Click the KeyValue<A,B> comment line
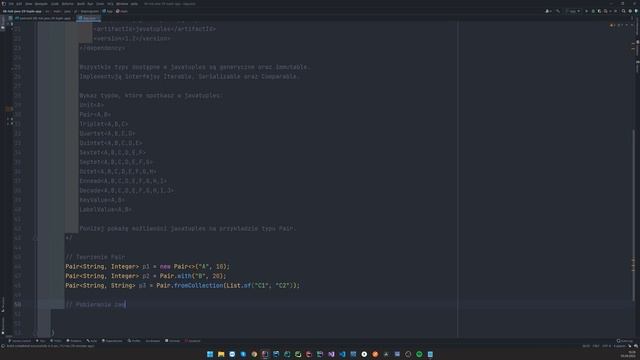640x360 pixels. pyautogui.click(x=102, y=200)
